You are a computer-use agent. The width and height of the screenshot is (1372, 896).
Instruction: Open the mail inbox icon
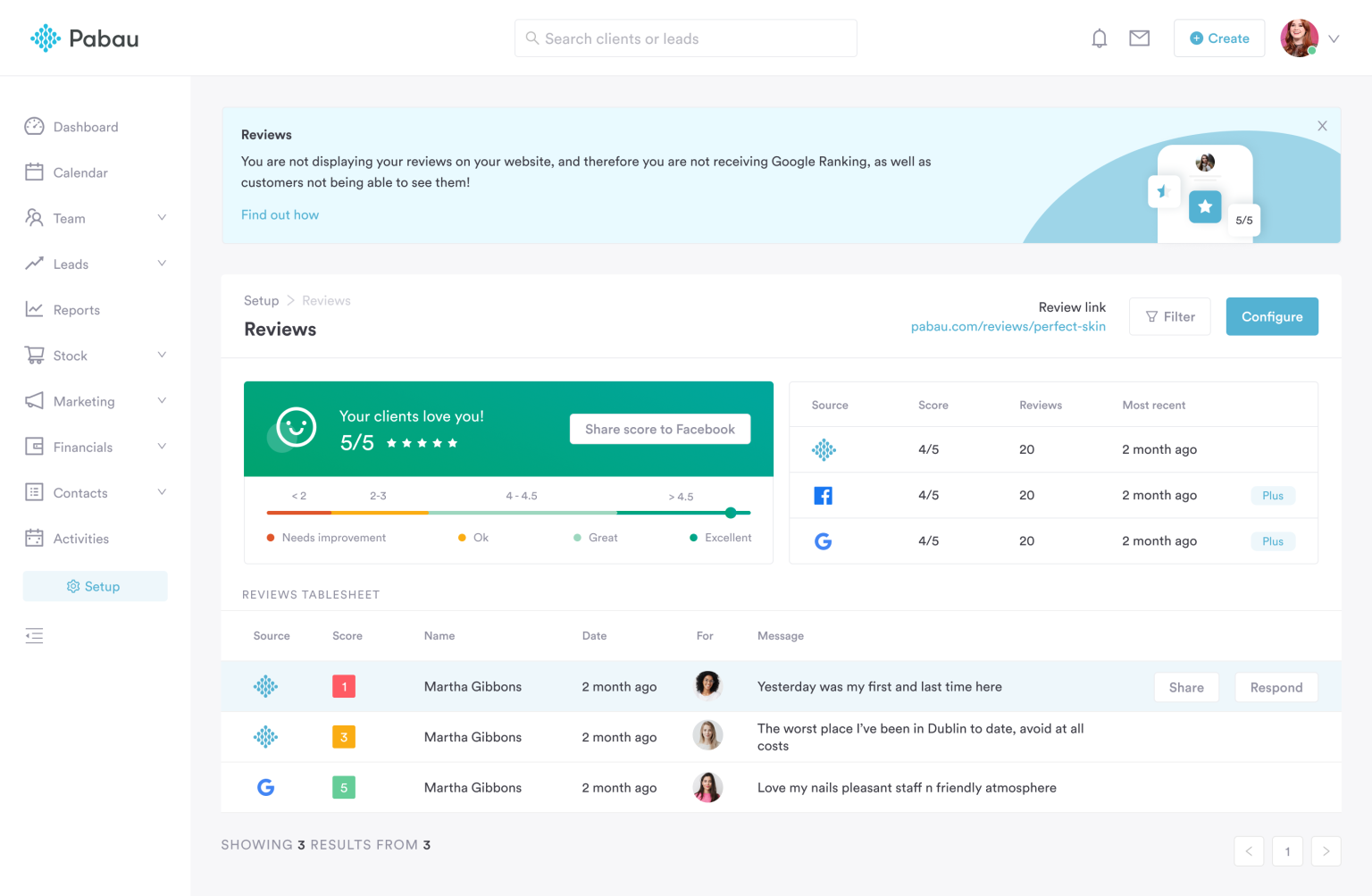click(x=1139, y=38)
